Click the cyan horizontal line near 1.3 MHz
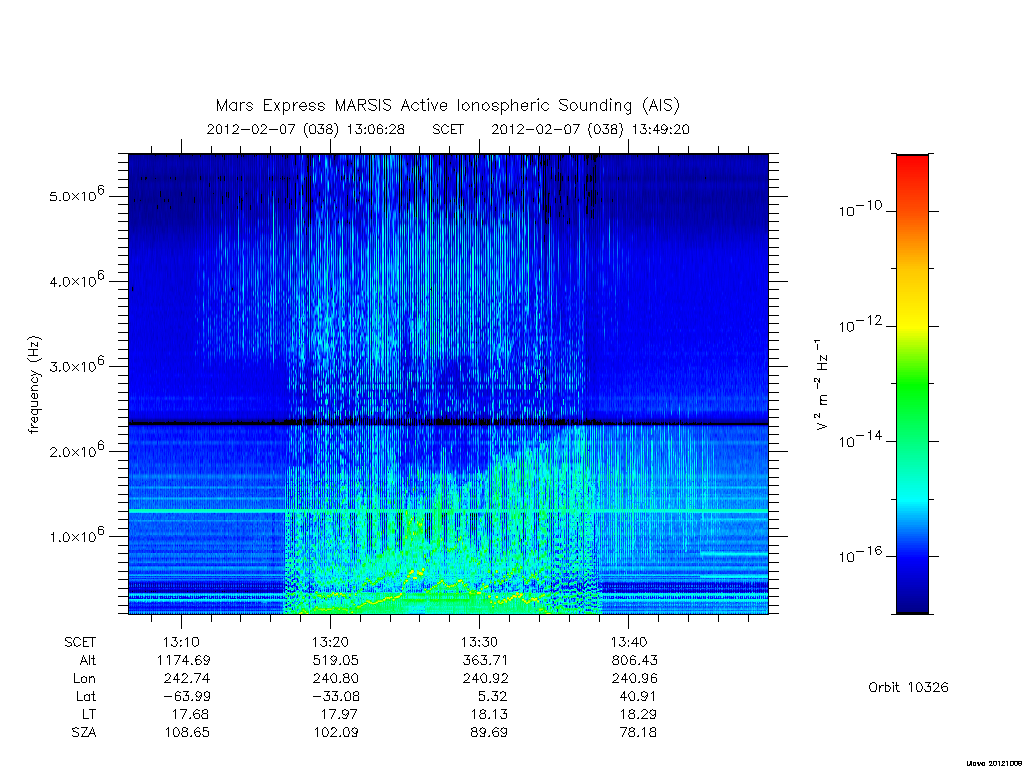The height and width of the screenshot is (768, 1024). pyautogui.click(x=448, y=510)
